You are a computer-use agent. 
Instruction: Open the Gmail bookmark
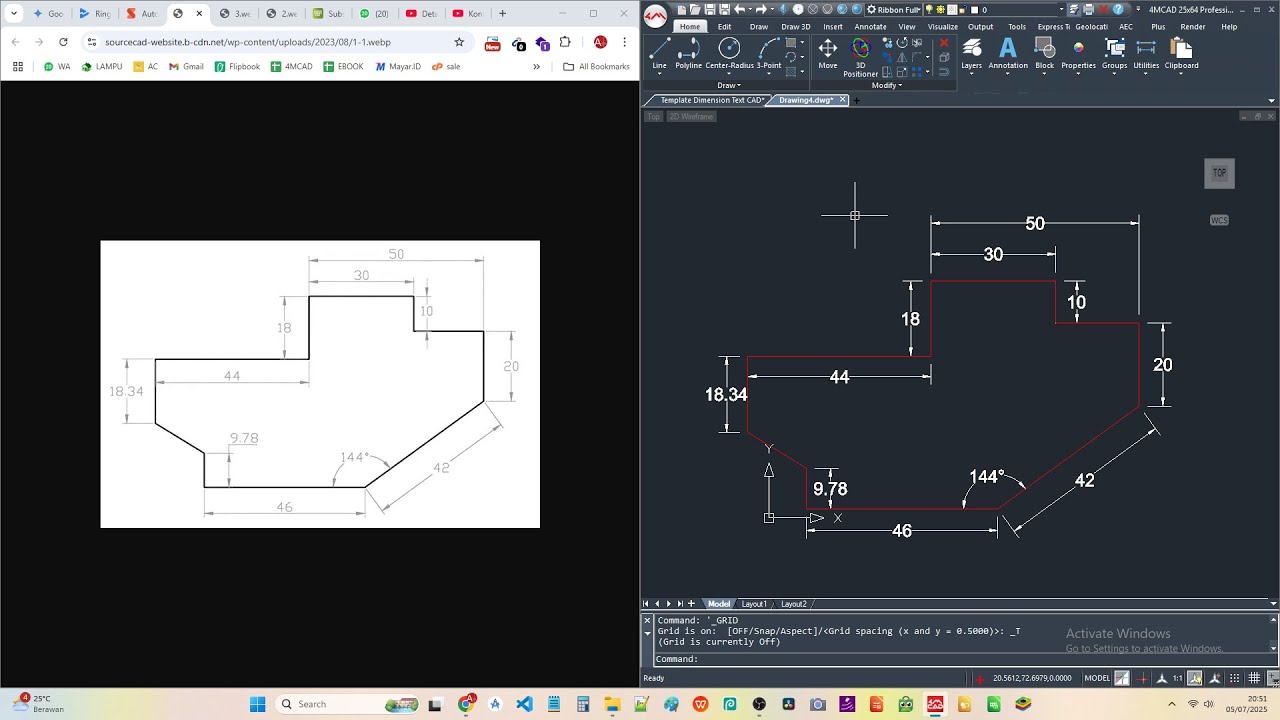click(x=187, y=67)
